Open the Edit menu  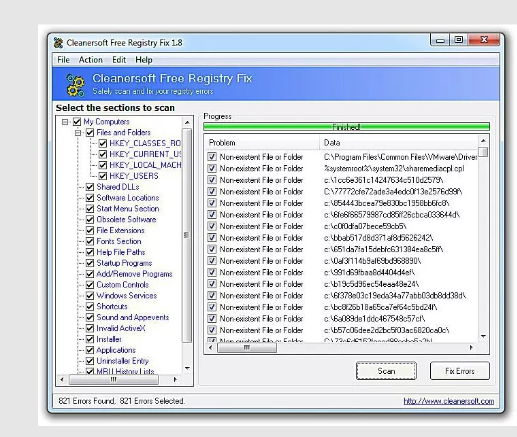point(119,60)
